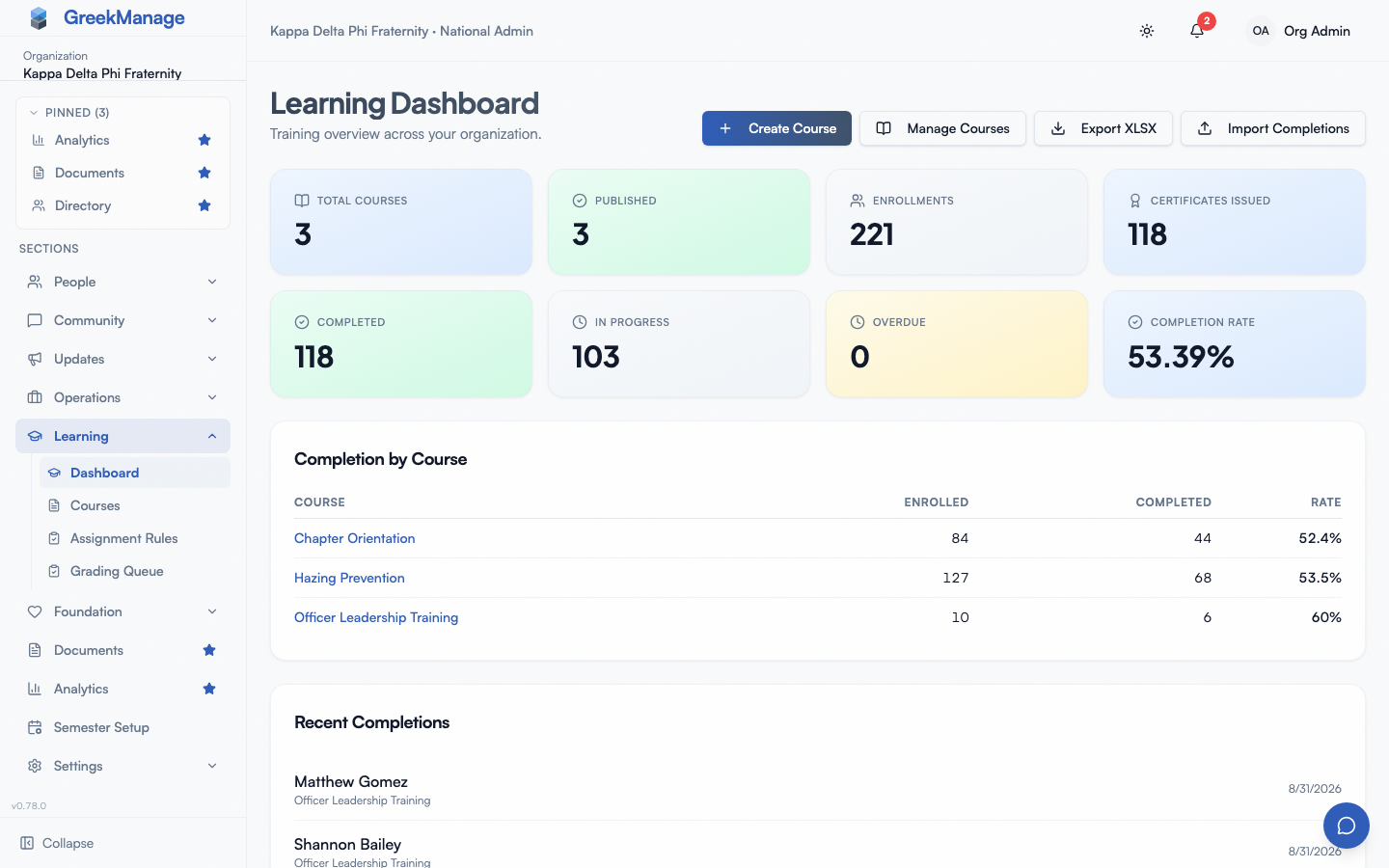The height and width of the screenshot is (868, 1389).
Task: Open Grading Queue in sidebar
Action: pos(135,571)
